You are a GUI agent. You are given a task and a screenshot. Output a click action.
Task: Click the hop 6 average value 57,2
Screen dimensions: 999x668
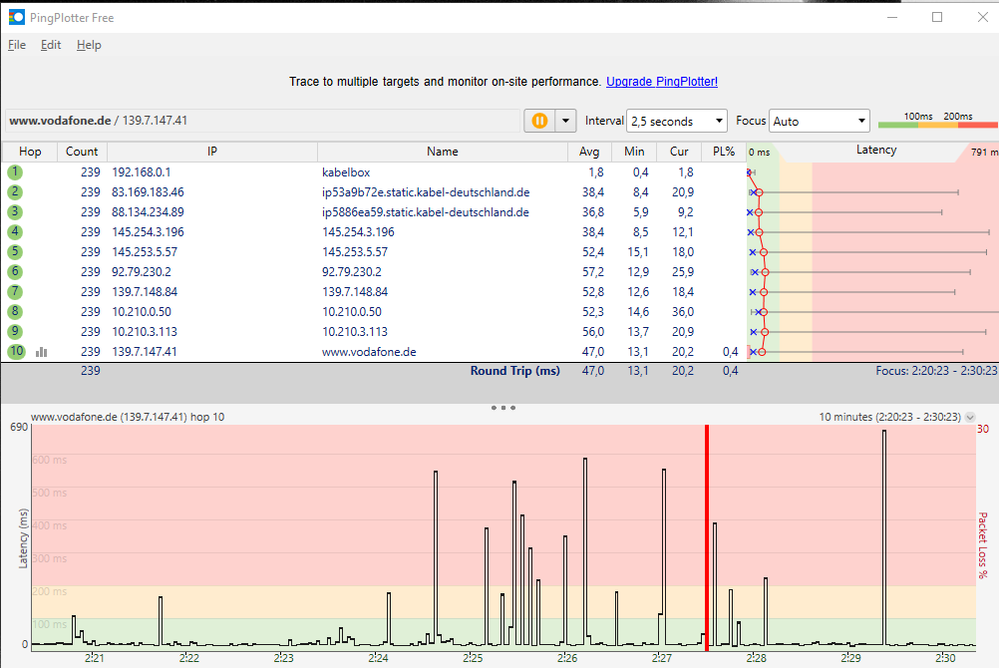[x=593, y=272]
